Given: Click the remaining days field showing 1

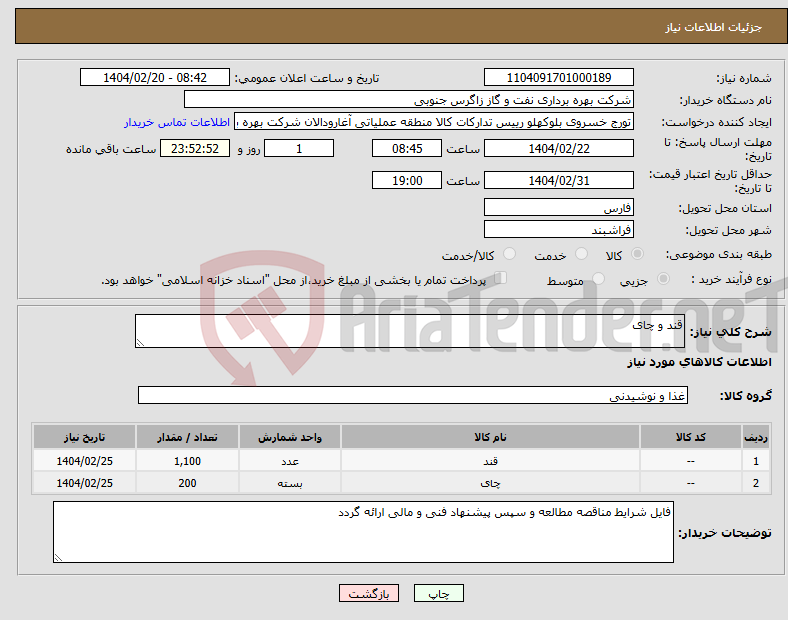Looking at the screenshot, I should tap(299, 148).
